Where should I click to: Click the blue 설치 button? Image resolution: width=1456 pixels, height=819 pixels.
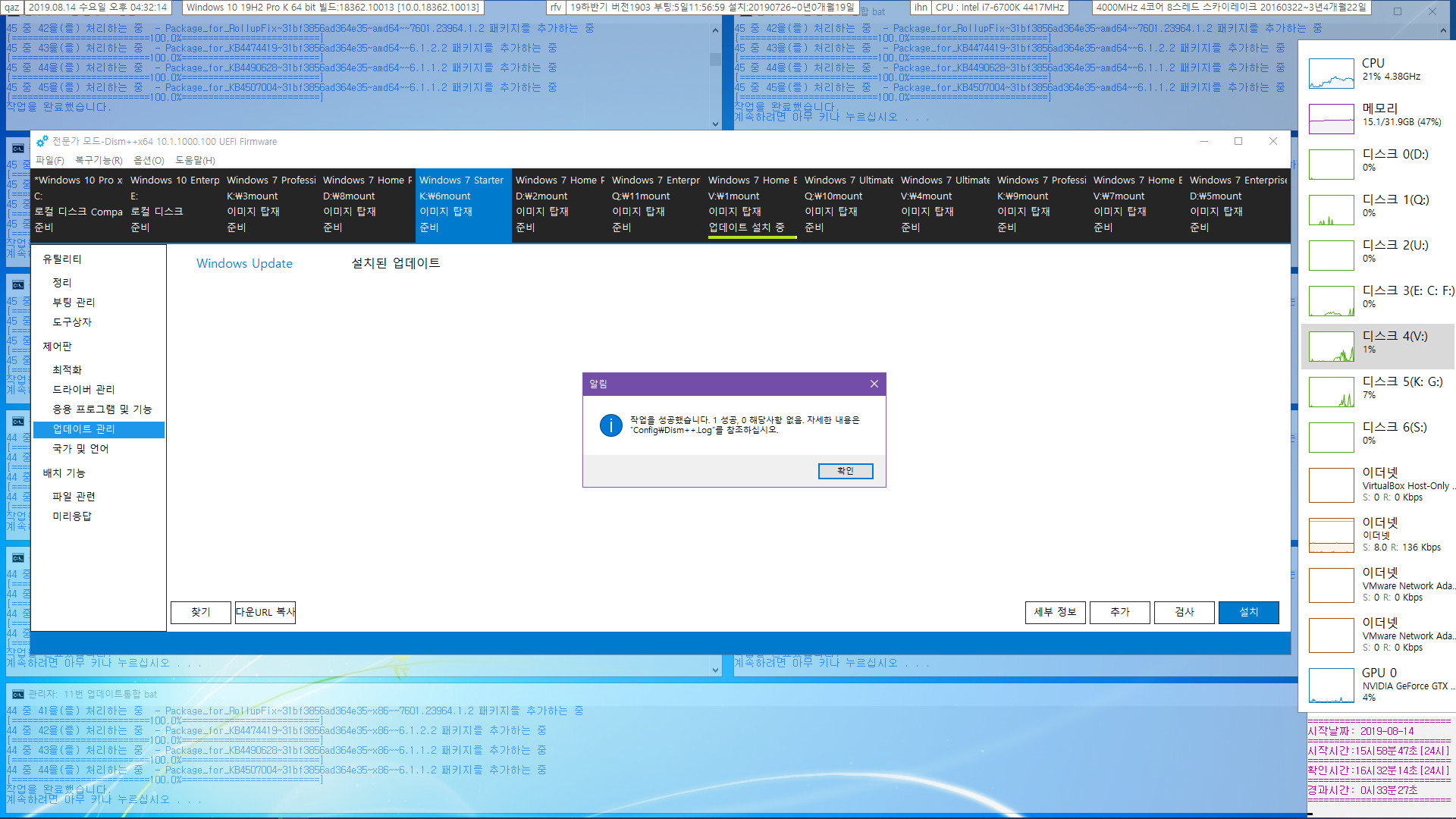[x=1248, y=612]
